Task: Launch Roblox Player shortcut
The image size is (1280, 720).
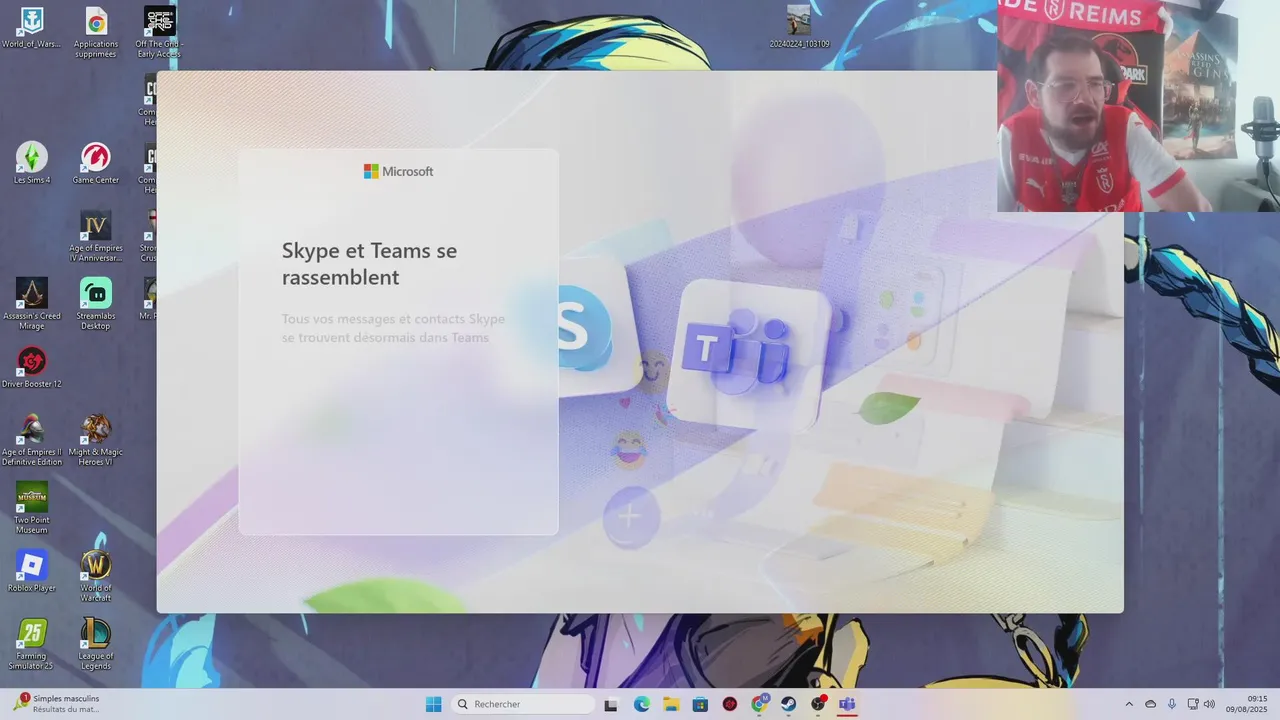Action: [x=32, y=571]
